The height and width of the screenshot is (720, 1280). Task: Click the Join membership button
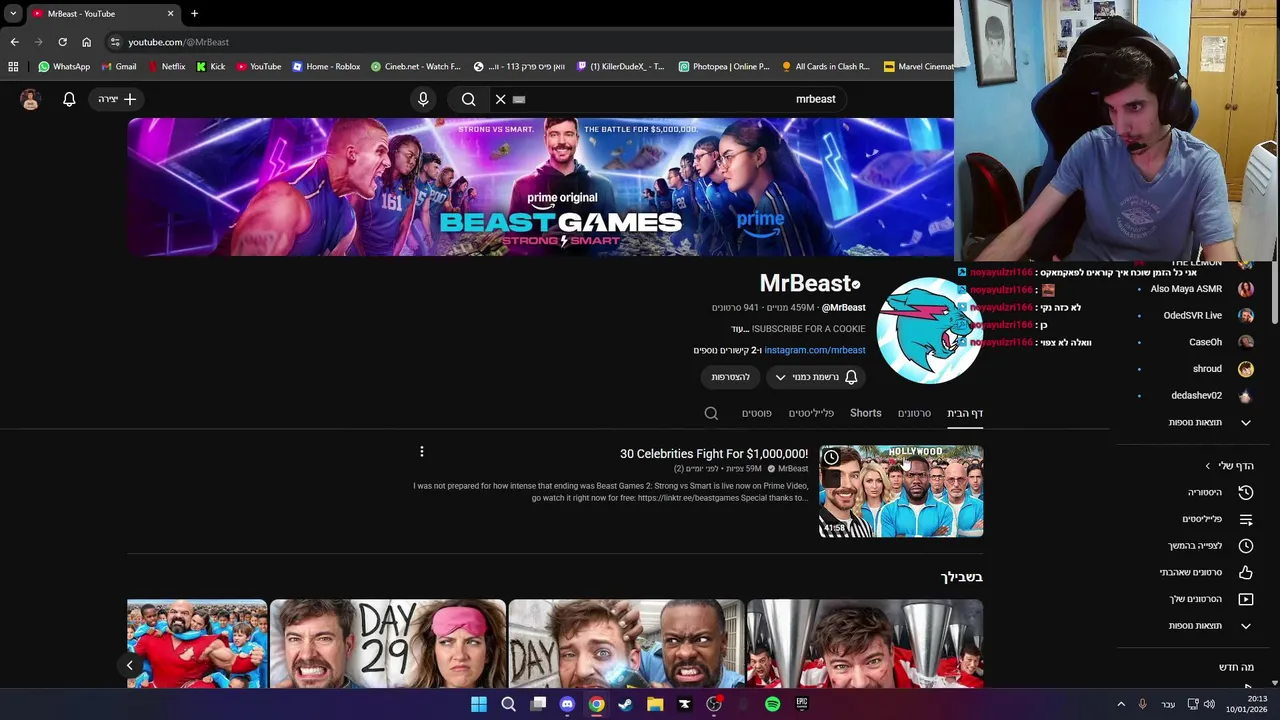tap(730, 377)
